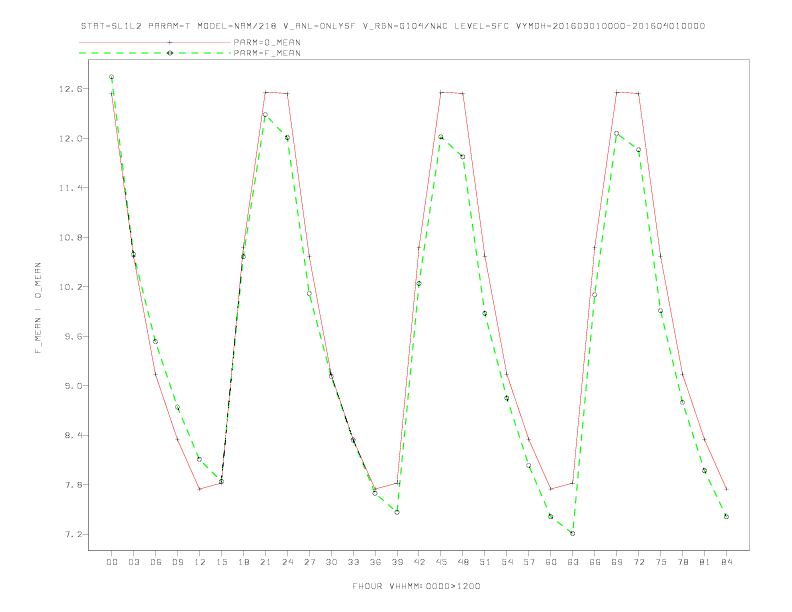Click y-axis tick value 11.4
This screenshot has width=792, height=612.
click(70, 188)
